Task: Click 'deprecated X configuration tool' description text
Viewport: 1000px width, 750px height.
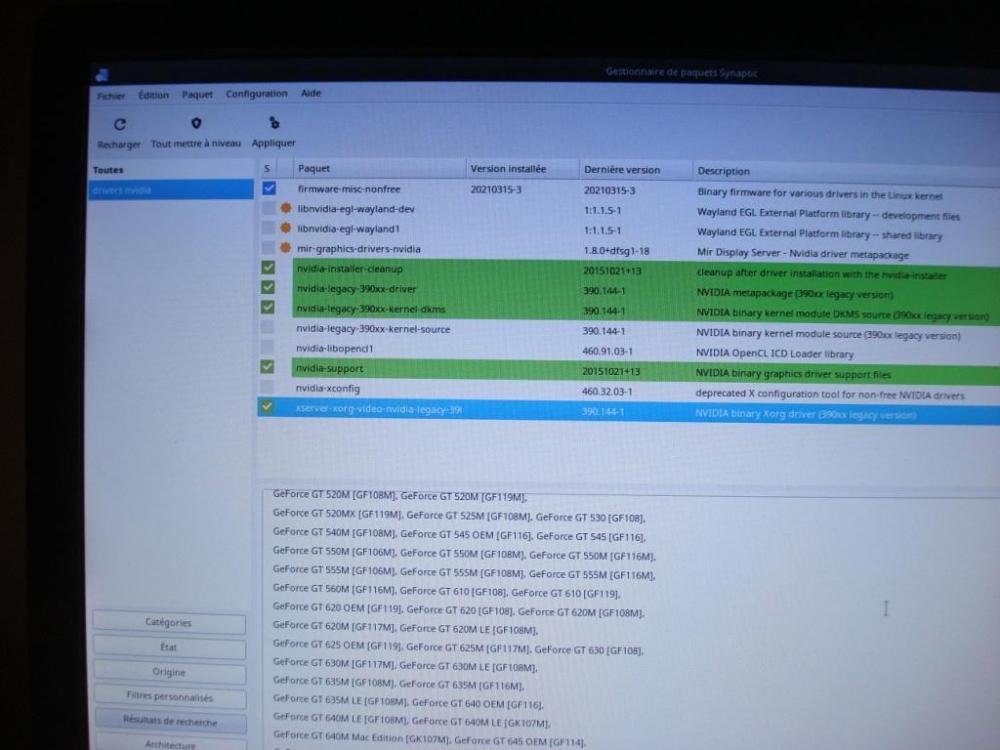Action: 830,394
